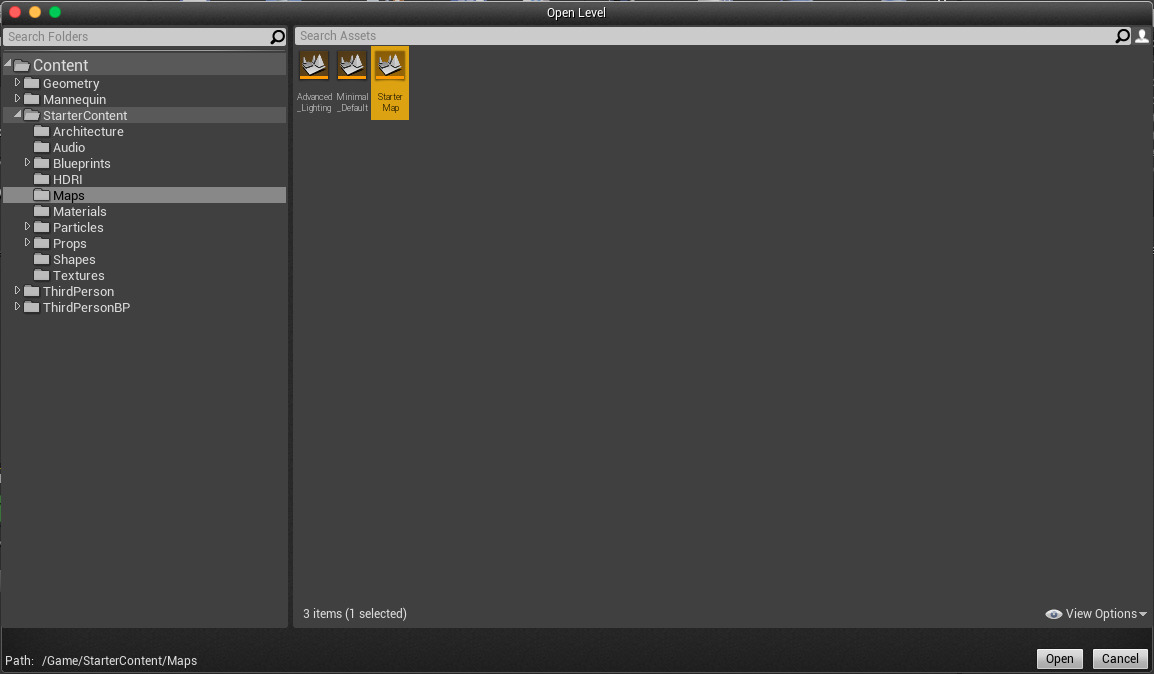Click the eye icon beside View Options
The width and height of the screenshot is (1154, 674).
pos(1053,614)
